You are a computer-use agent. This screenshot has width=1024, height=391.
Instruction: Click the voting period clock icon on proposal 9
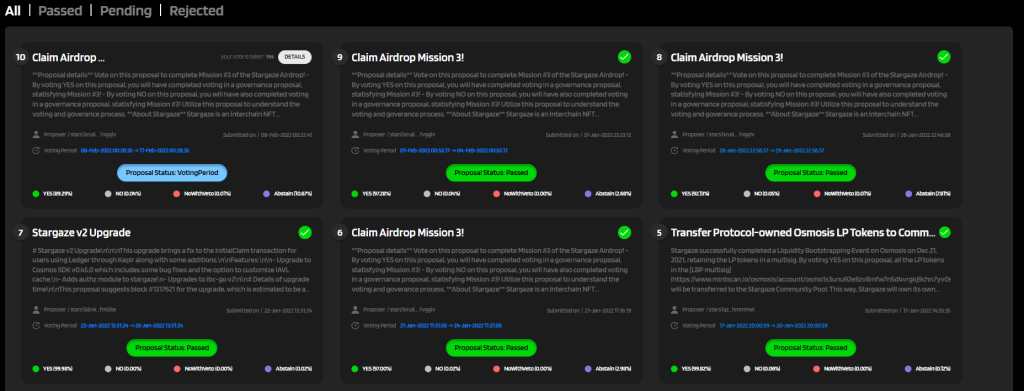(x=355, y=150)
